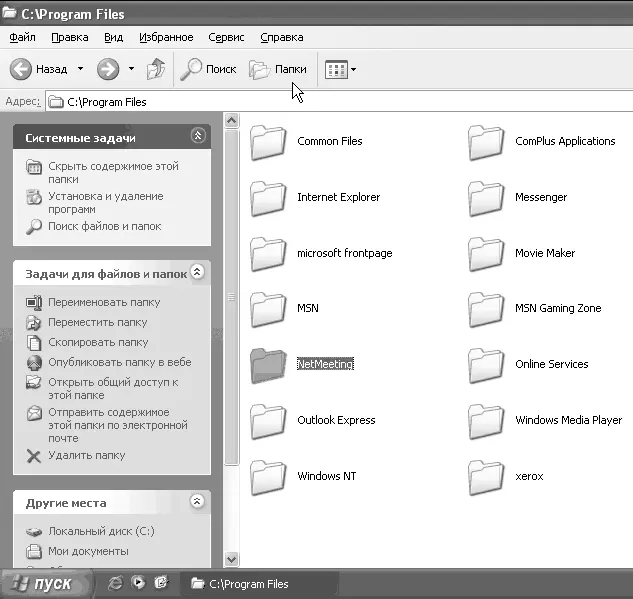Image resolution: width=633 pixels, height=599 pixels.
Task: Click the Outlook Express folder name
Action: click(336, 420)
